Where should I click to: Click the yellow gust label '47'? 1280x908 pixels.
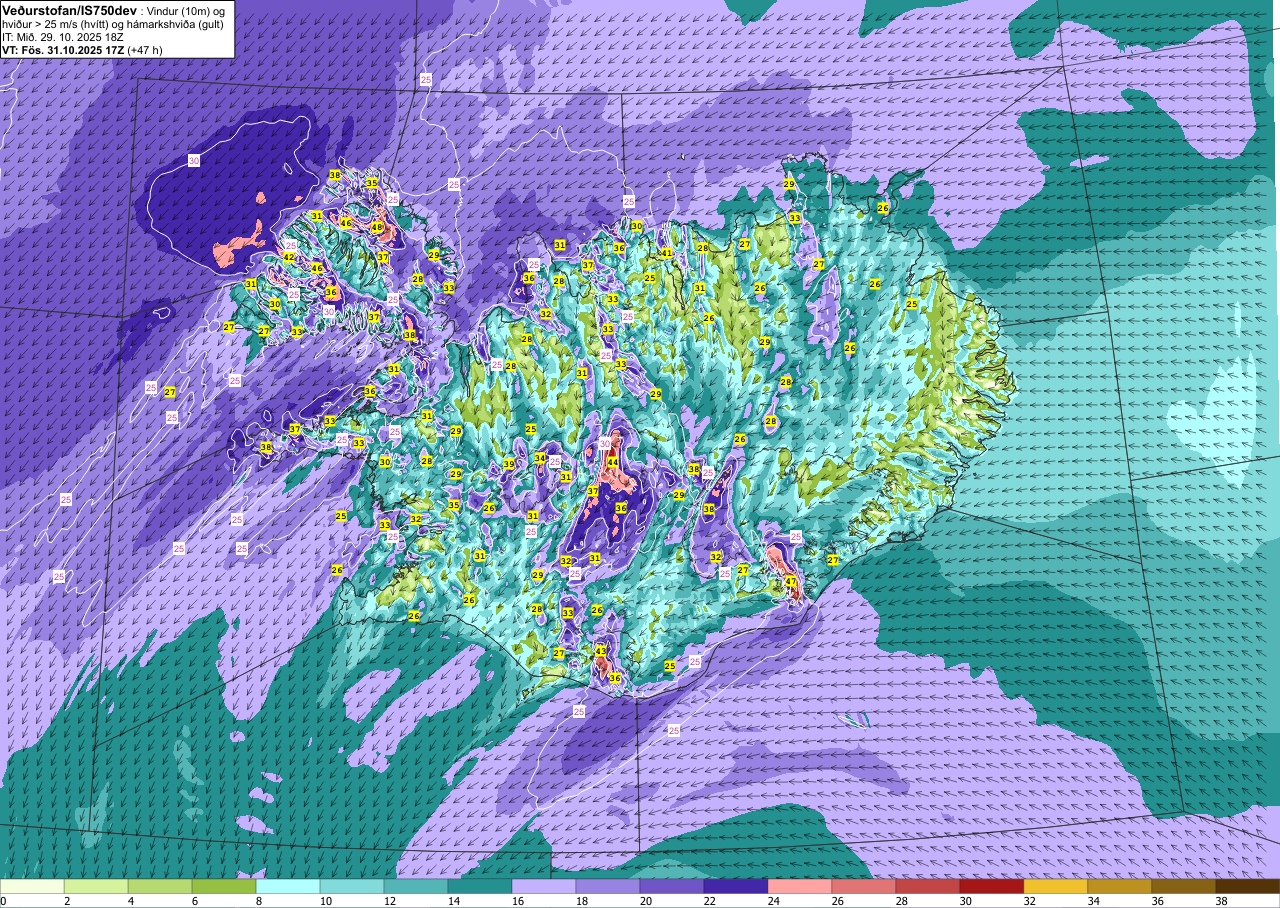790,581
